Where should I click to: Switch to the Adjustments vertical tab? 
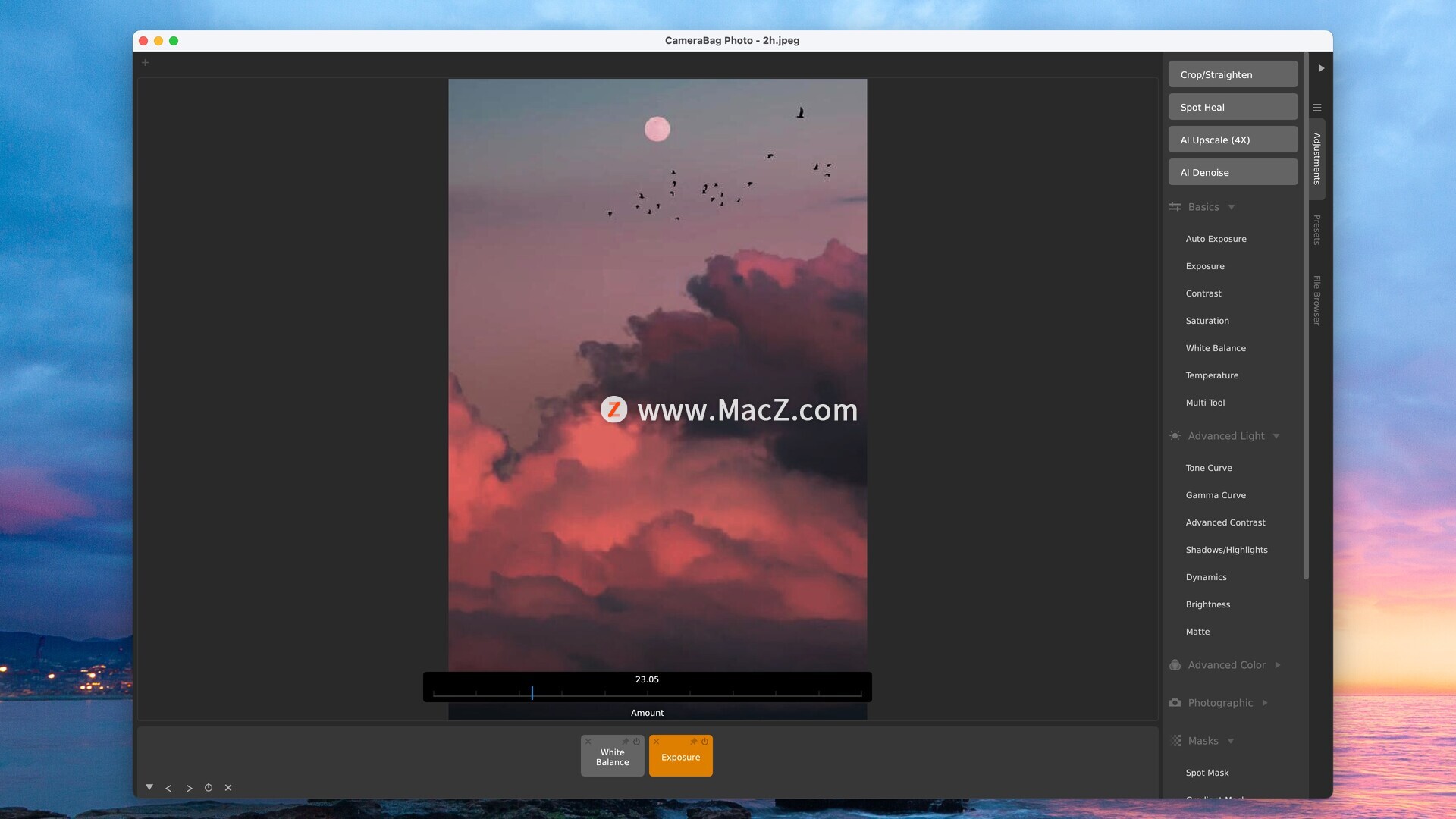tap(1317, 158)
